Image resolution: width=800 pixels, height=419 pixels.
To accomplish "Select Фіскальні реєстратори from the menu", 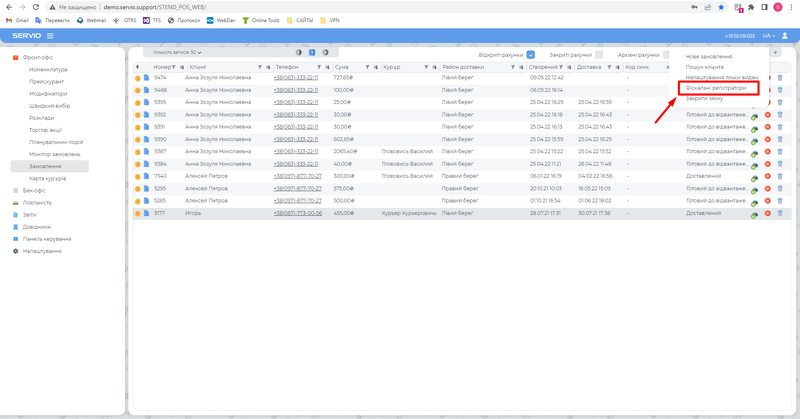I will [x=716, y=87].
